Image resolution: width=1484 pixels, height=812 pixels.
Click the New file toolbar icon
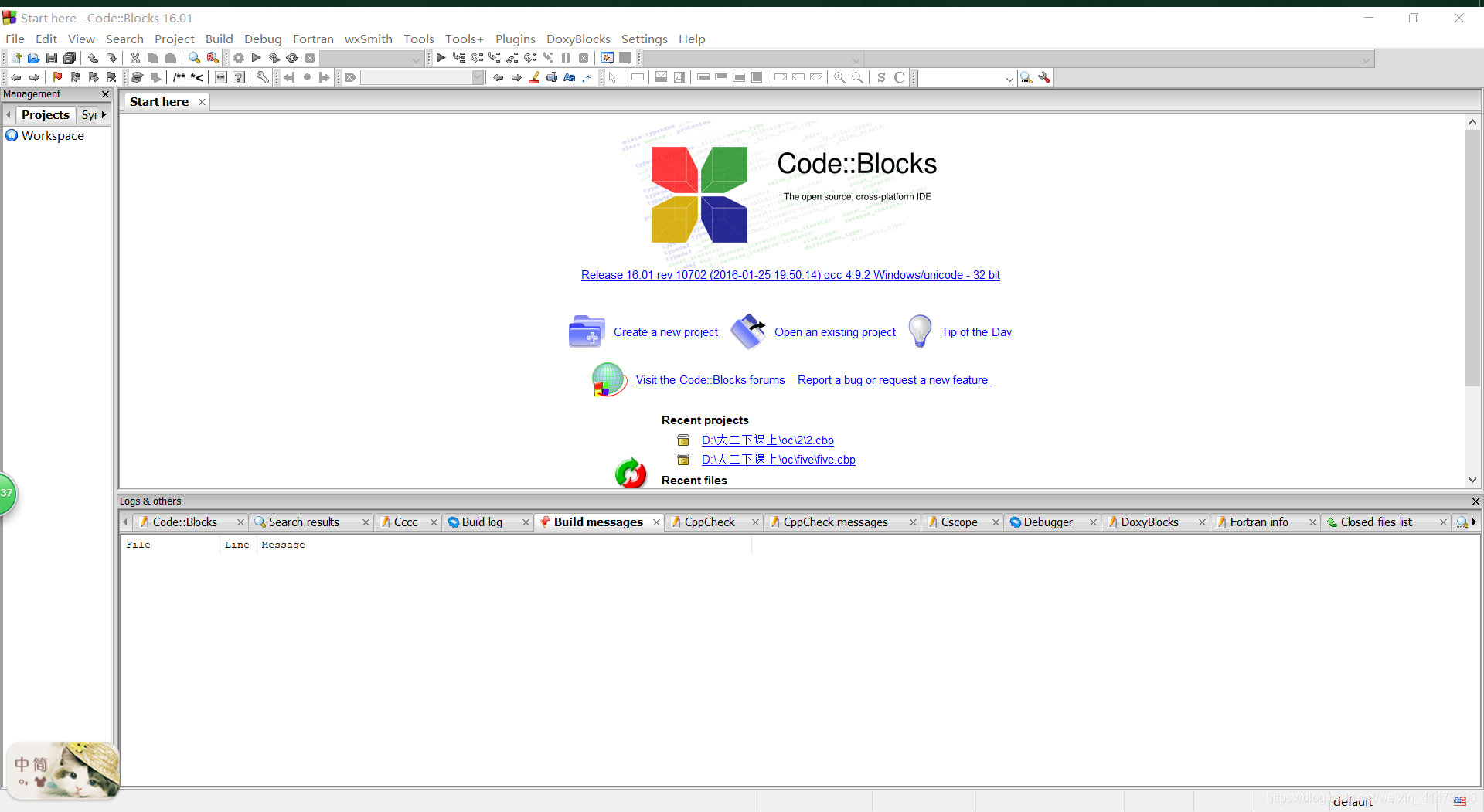click(x=16, y=58)
